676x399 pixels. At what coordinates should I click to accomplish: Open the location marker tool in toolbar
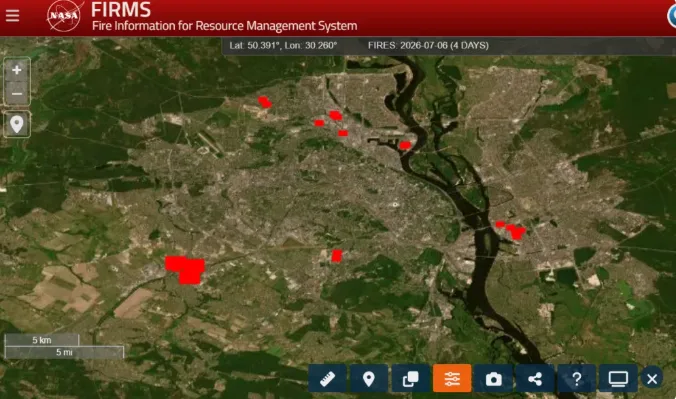(369, 379)
